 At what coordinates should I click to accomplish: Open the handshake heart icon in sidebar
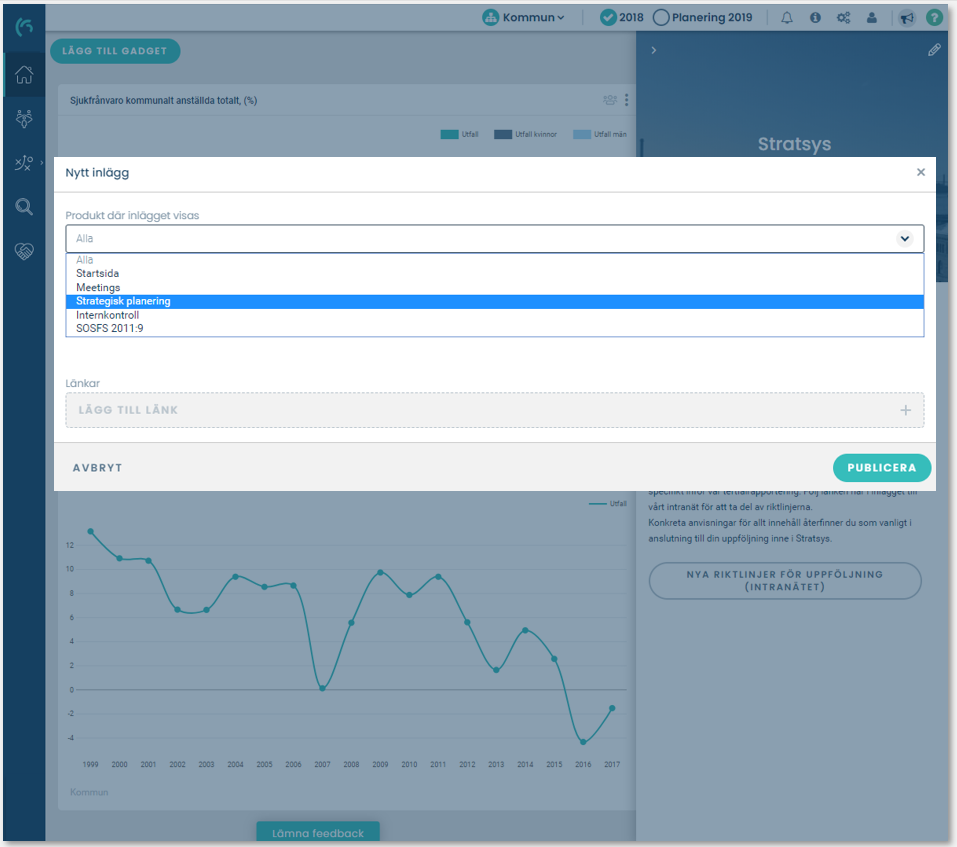pos(24,251)
